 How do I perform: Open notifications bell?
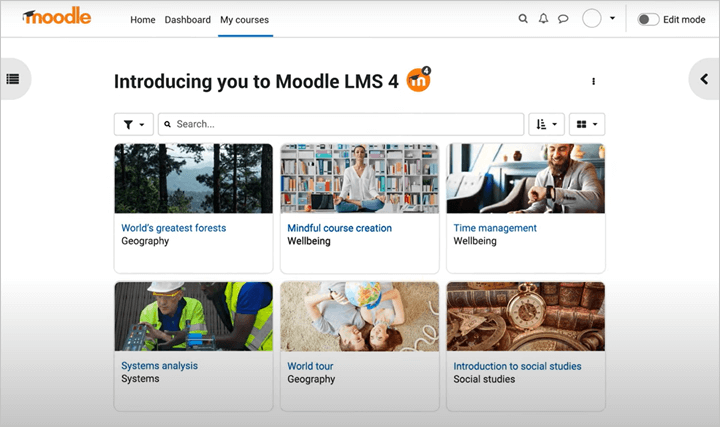pos(543,19)
